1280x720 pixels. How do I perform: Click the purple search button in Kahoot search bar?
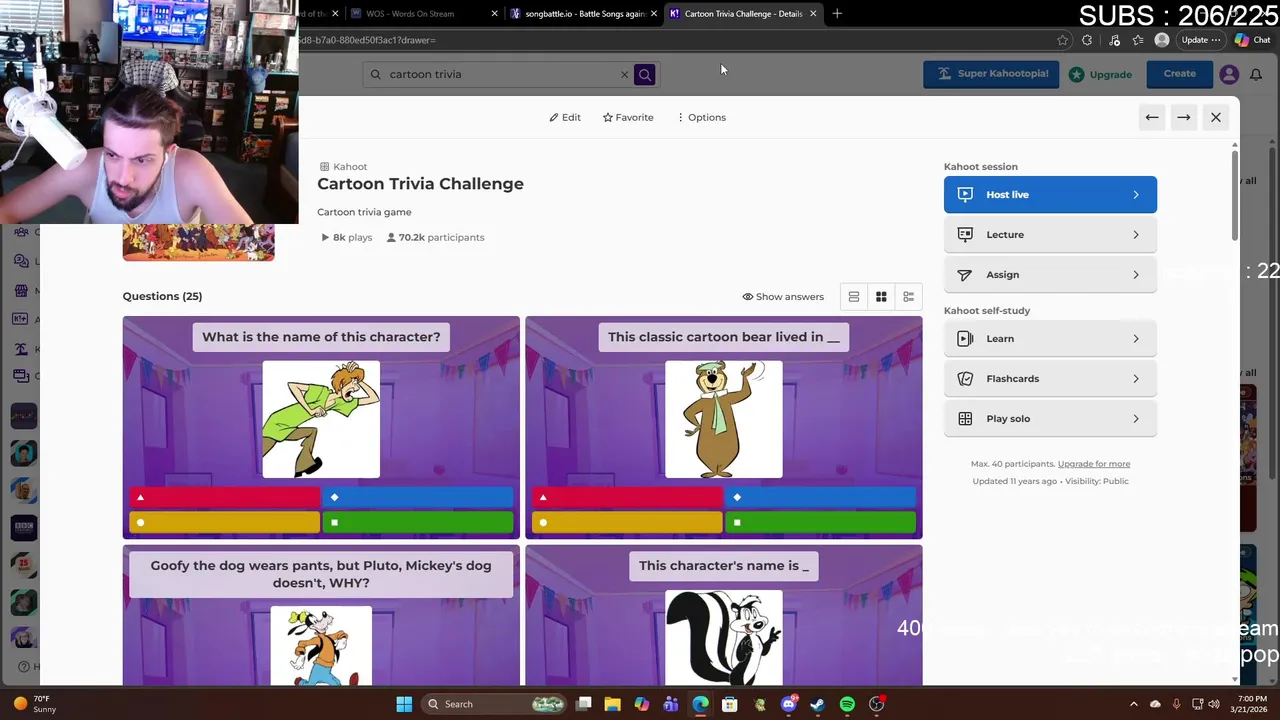tap(645, 74)
